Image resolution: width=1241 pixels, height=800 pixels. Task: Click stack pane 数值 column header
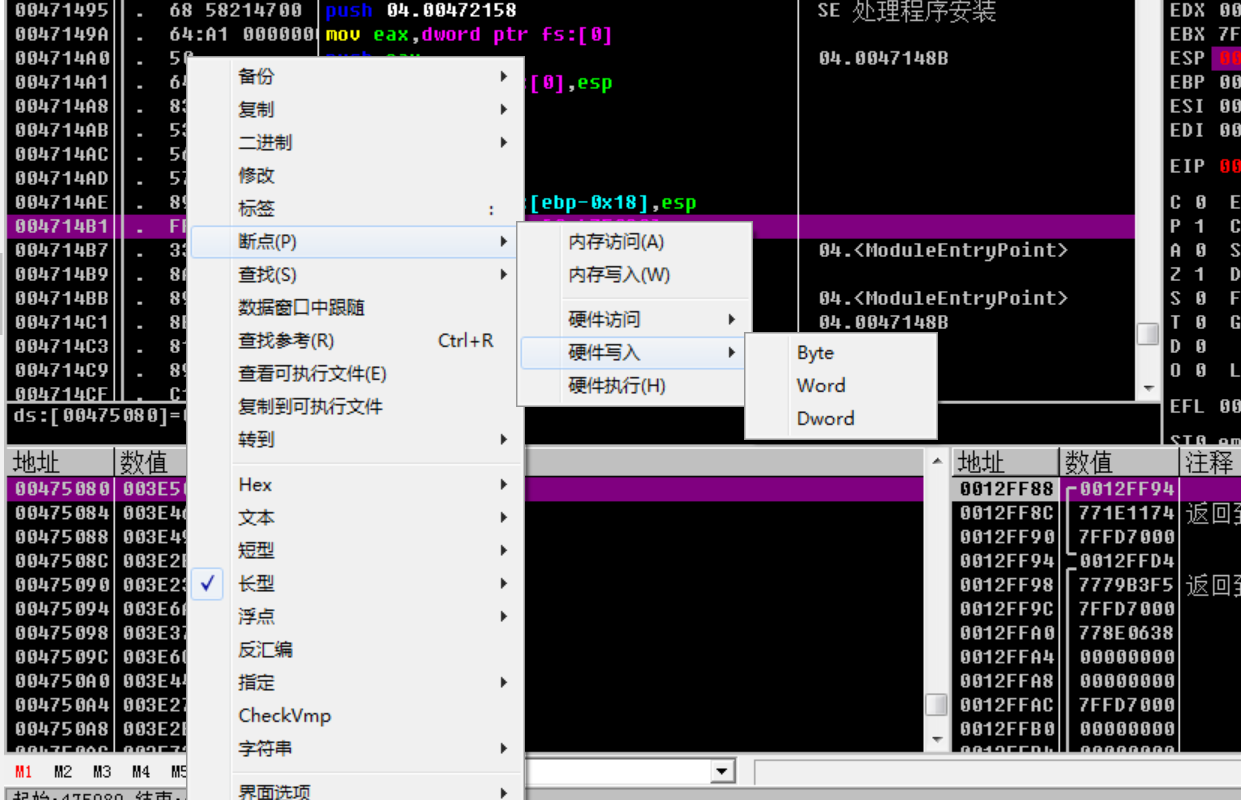pyautogui.click(x=1119, y=462)
